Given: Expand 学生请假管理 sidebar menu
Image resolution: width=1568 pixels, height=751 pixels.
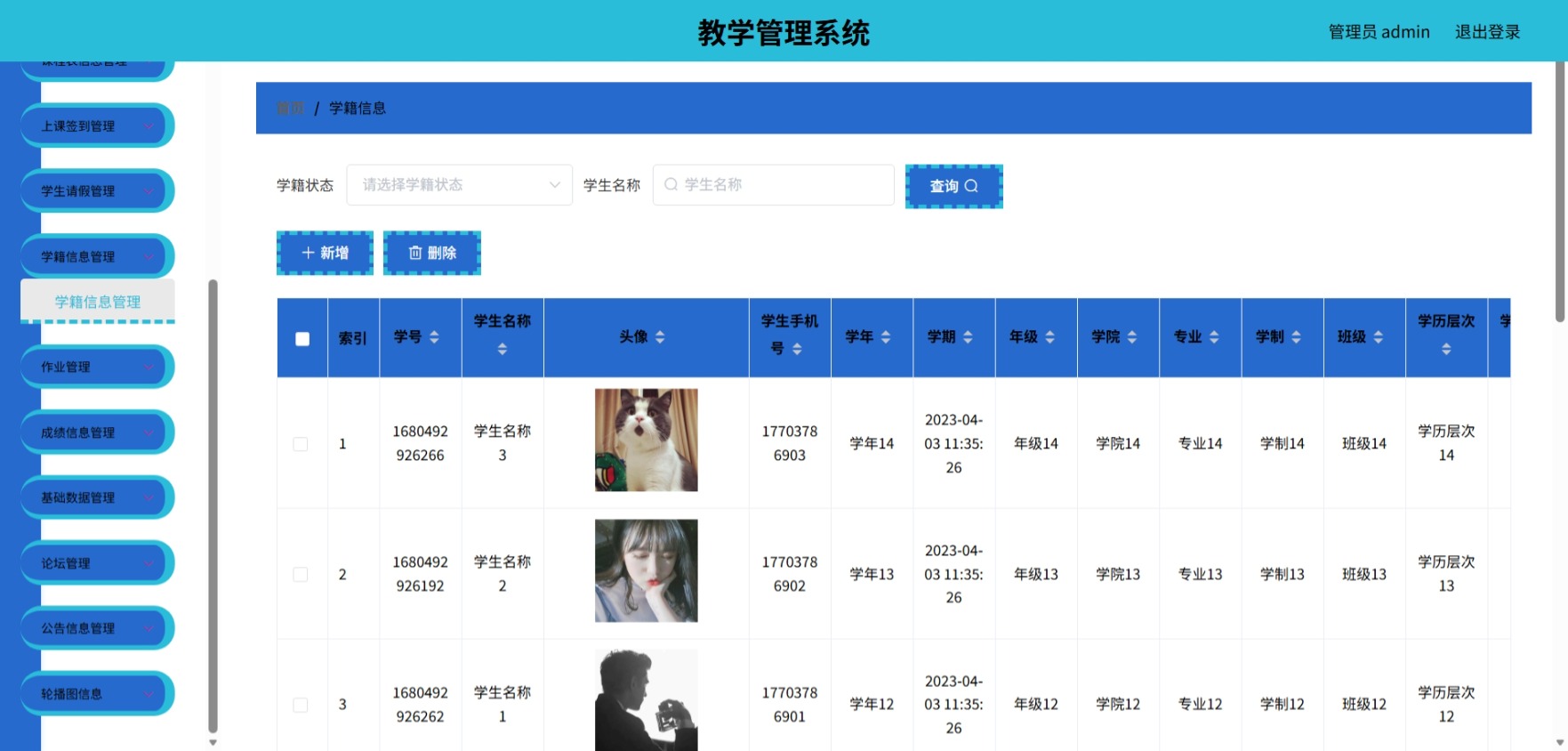Looking at the screenshot, I should pos(97,191).
